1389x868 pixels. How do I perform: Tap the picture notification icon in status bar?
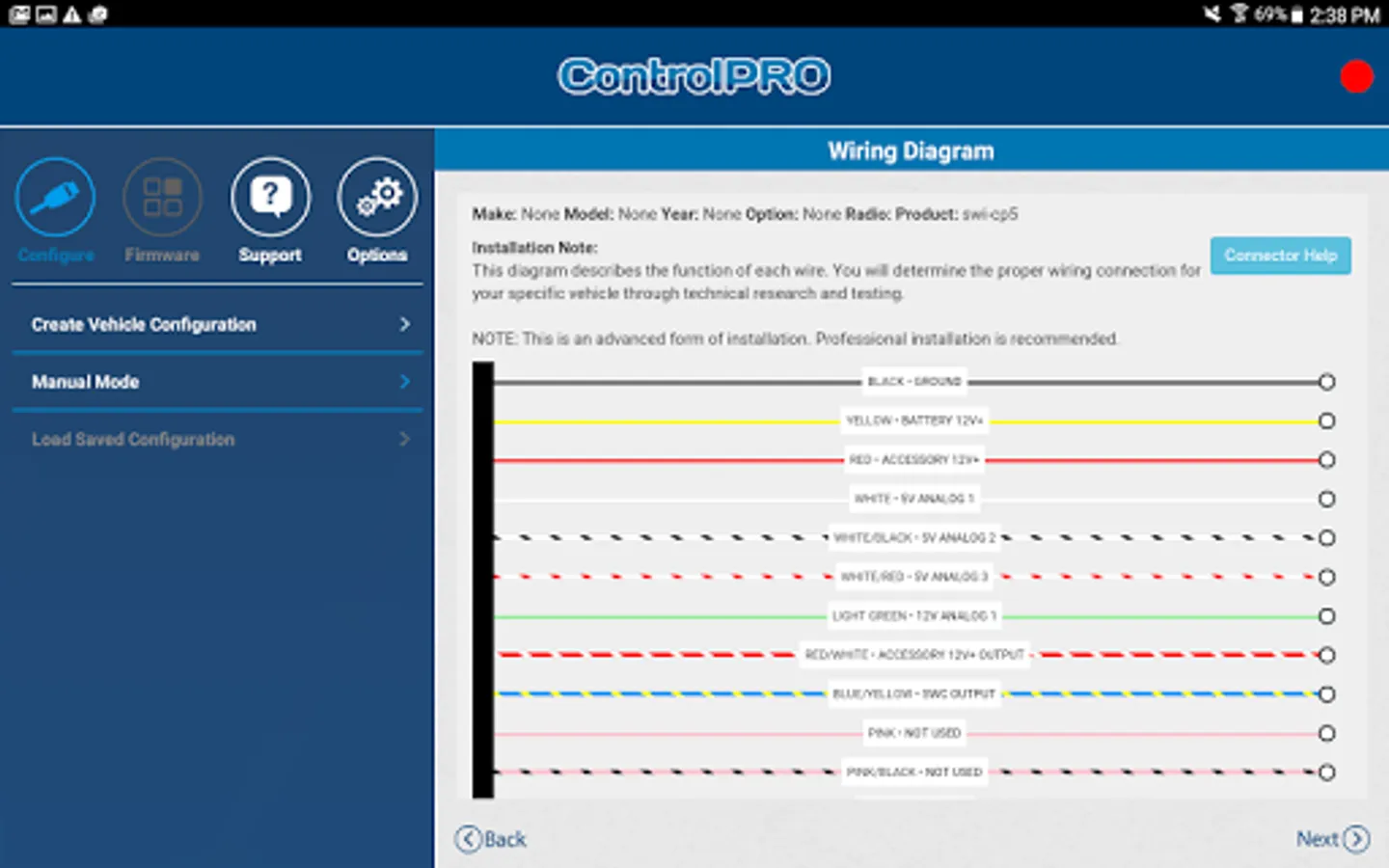(x=46, y=14)
